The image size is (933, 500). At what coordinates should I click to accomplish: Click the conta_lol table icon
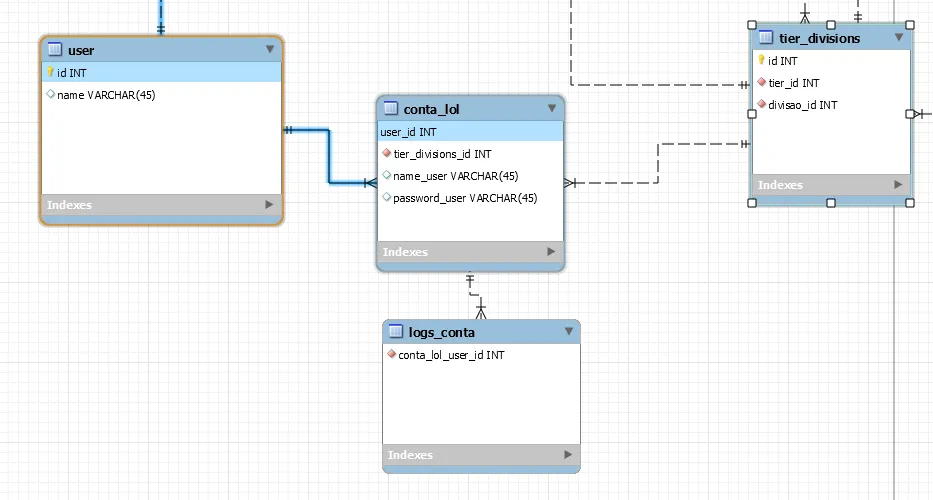click(x=390, y=108)
